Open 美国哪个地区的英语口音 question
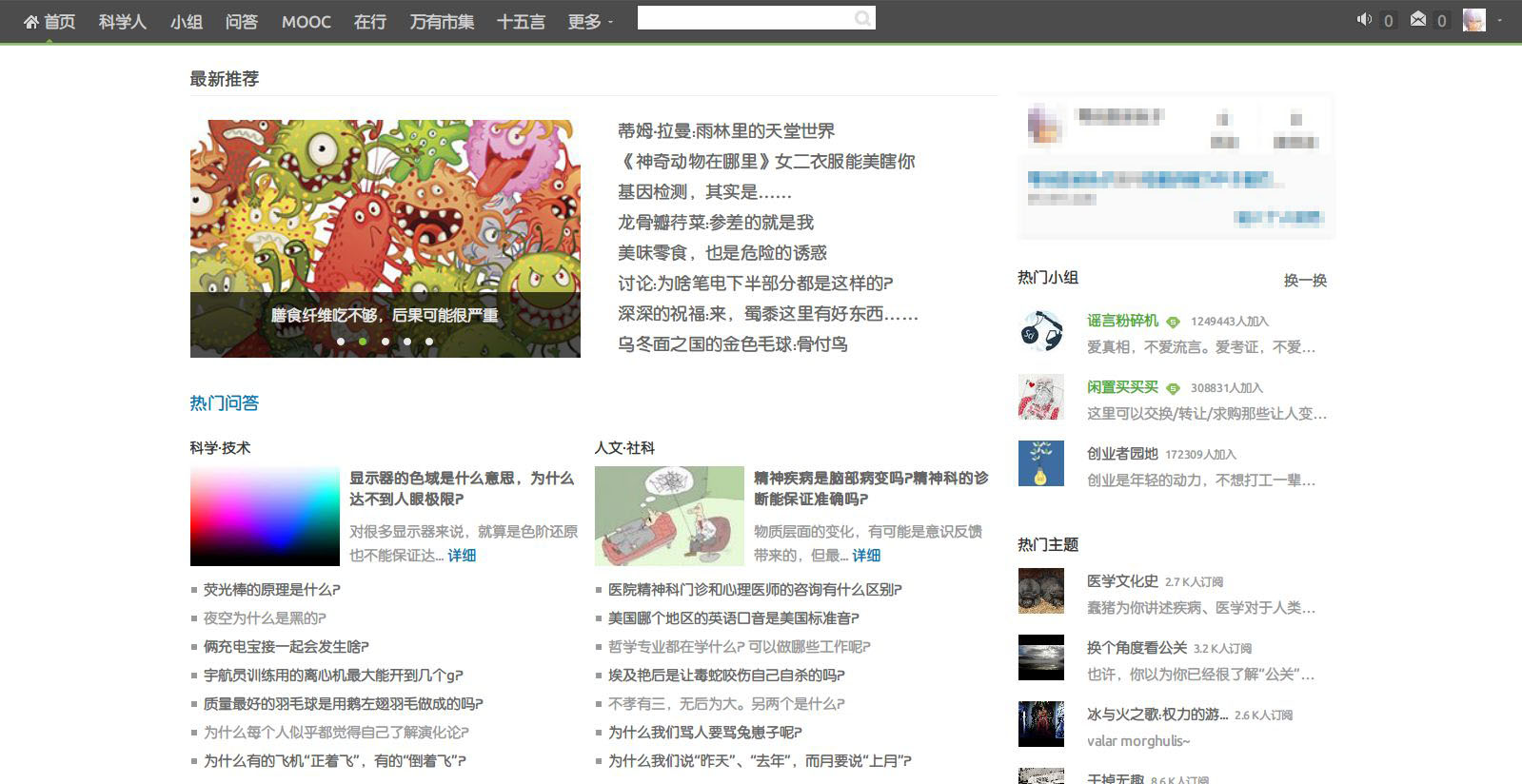The width and height of the screenshot is (1522, 784). [734, 618]
